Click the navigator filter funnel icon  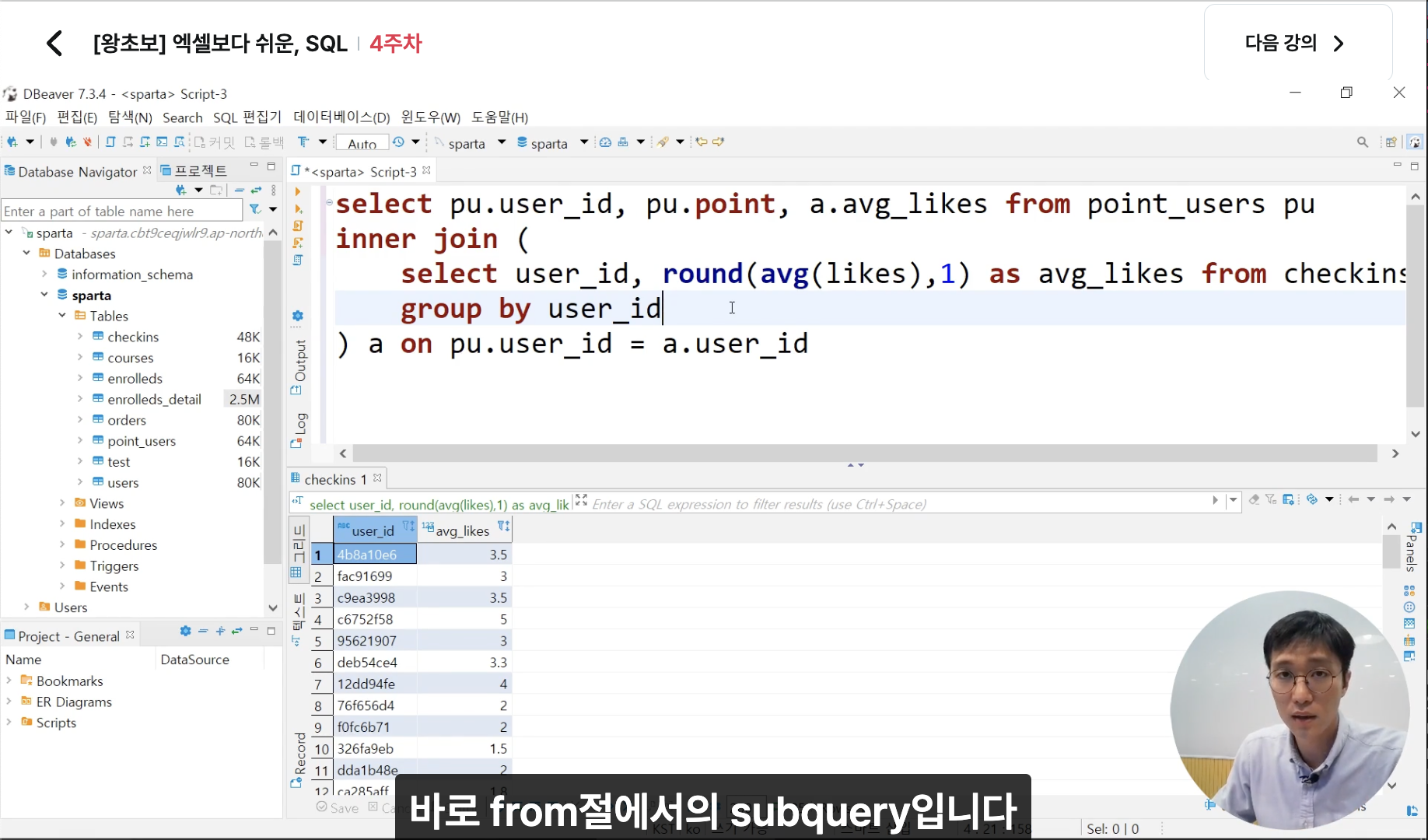tap(254, 210)
